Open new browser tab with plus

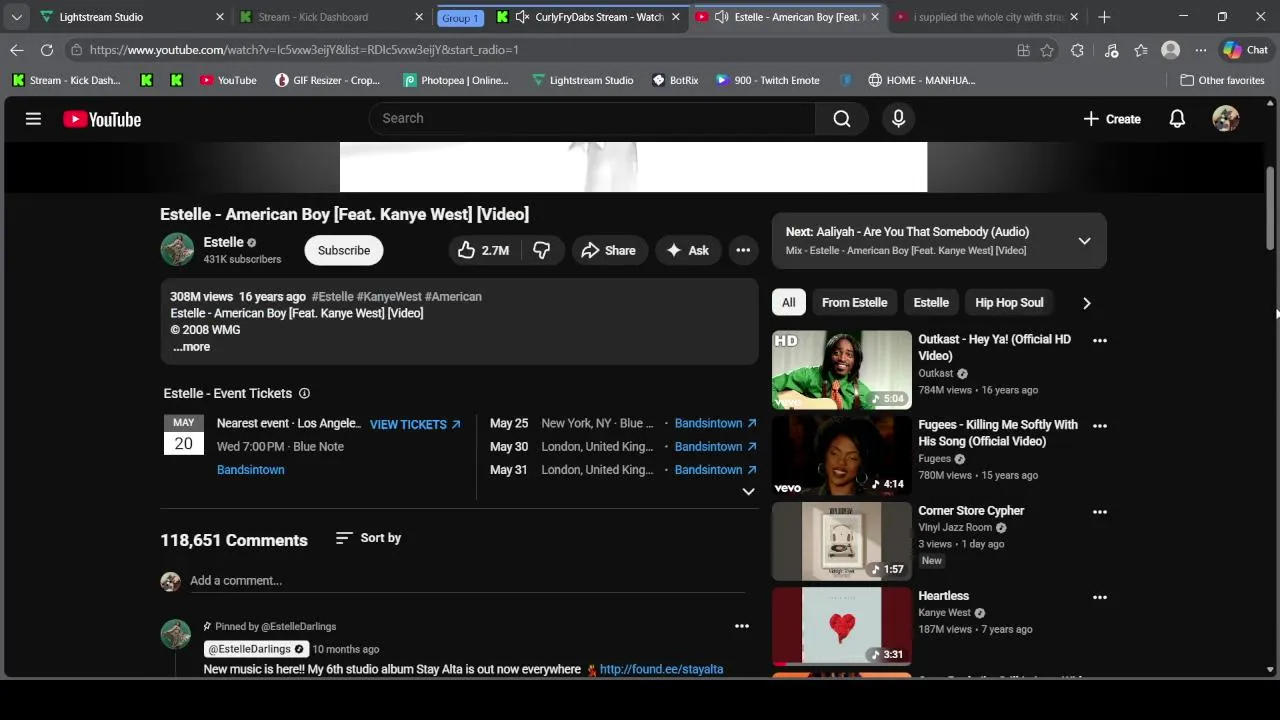1104,17
